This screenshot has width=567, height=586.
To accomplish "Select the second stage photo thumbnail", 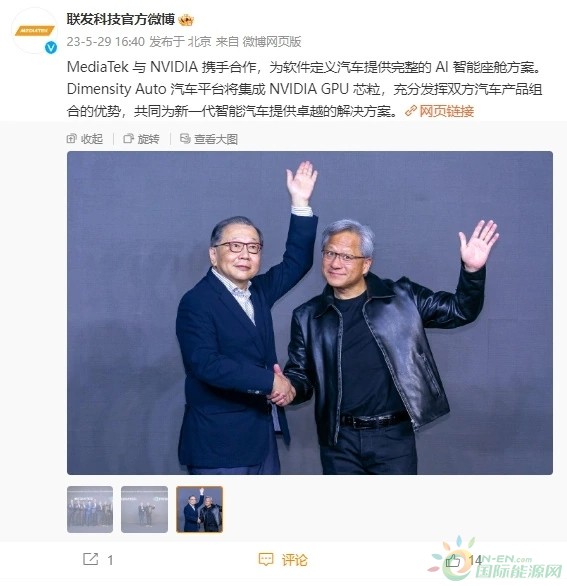I will 144,509.
